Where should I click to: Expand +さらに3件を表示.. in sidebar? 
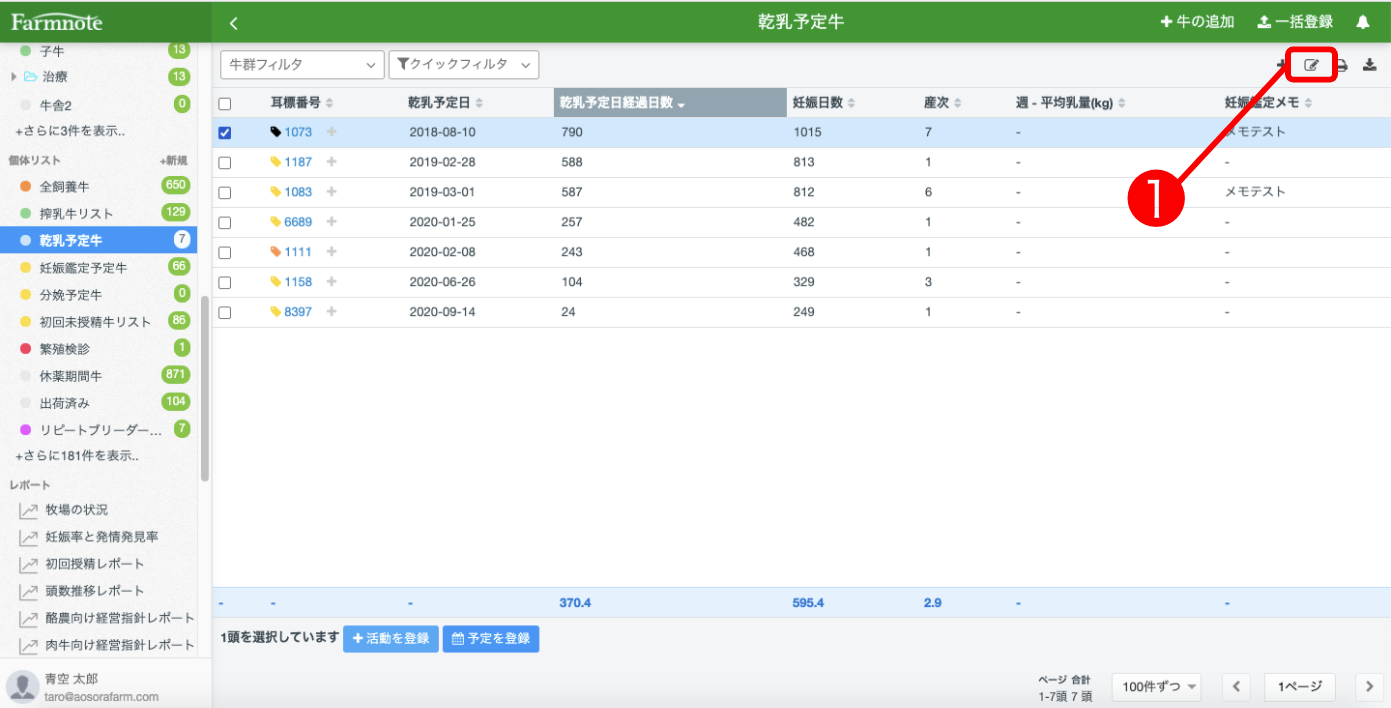click(70, 131)
